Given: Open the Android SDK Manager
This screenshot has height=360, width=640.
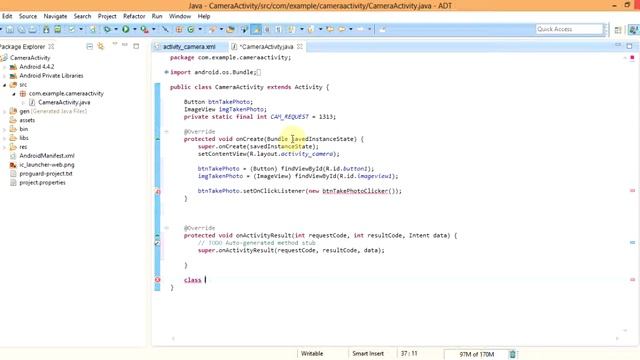Looking at the screenshot, I should tap(46, 29).
